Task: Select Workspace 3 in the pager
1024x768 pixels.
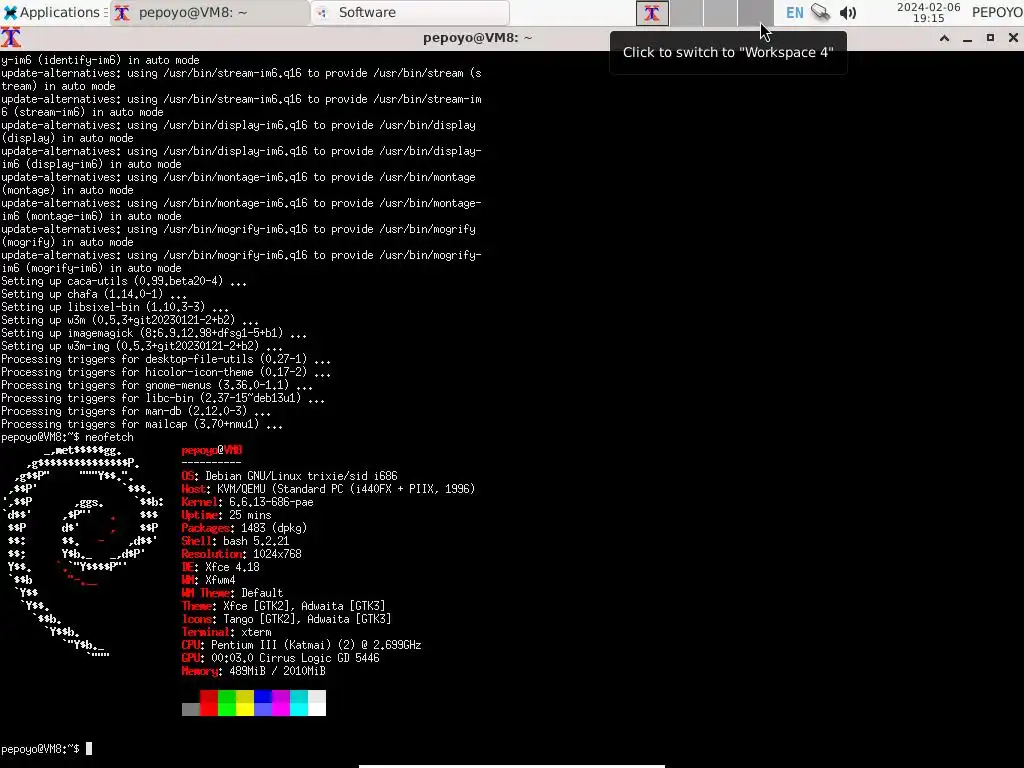Action: [x=720, y=13]
